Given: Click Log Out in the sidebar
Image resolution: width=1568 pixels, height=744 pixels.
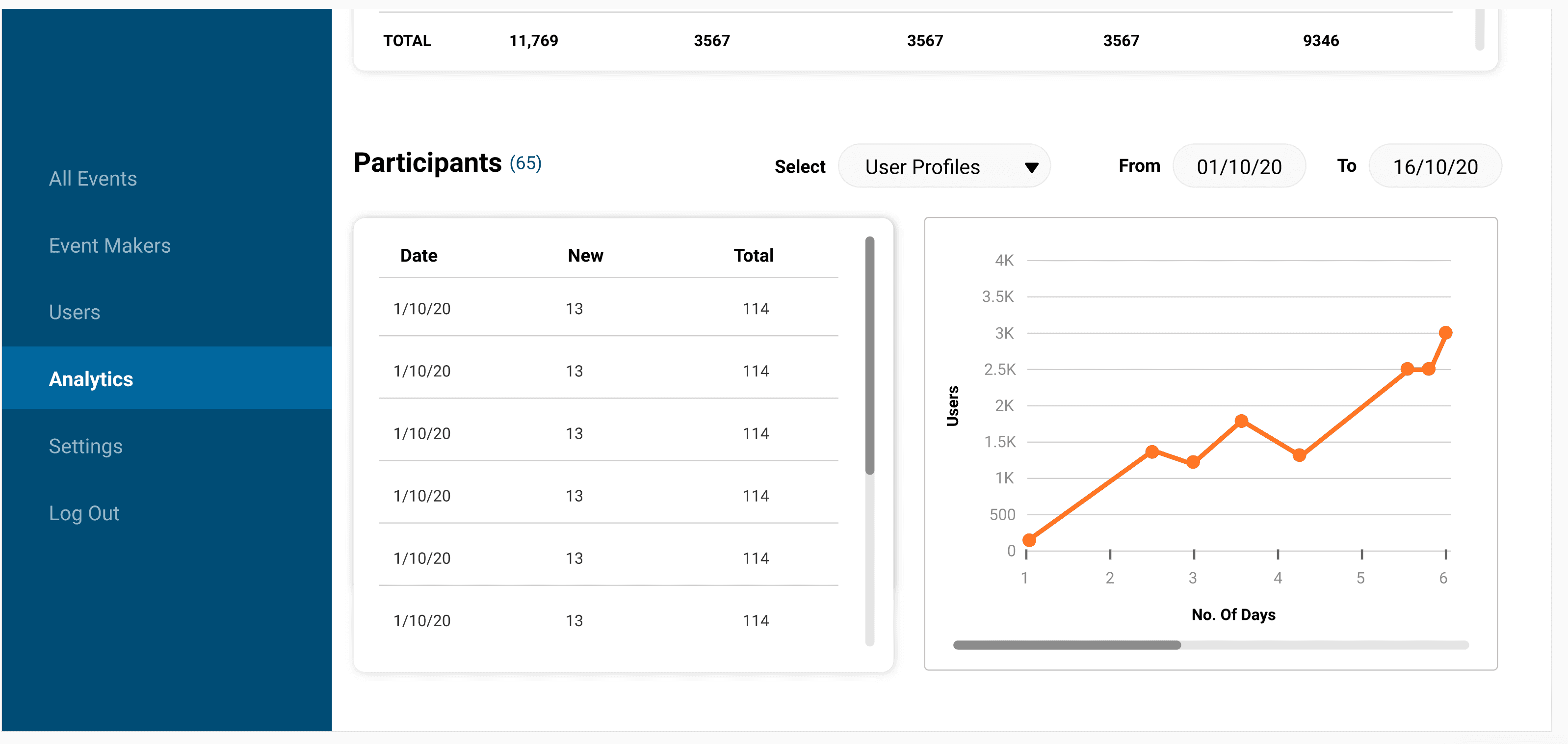Looking at the screenshot, I should pos(84,513).
